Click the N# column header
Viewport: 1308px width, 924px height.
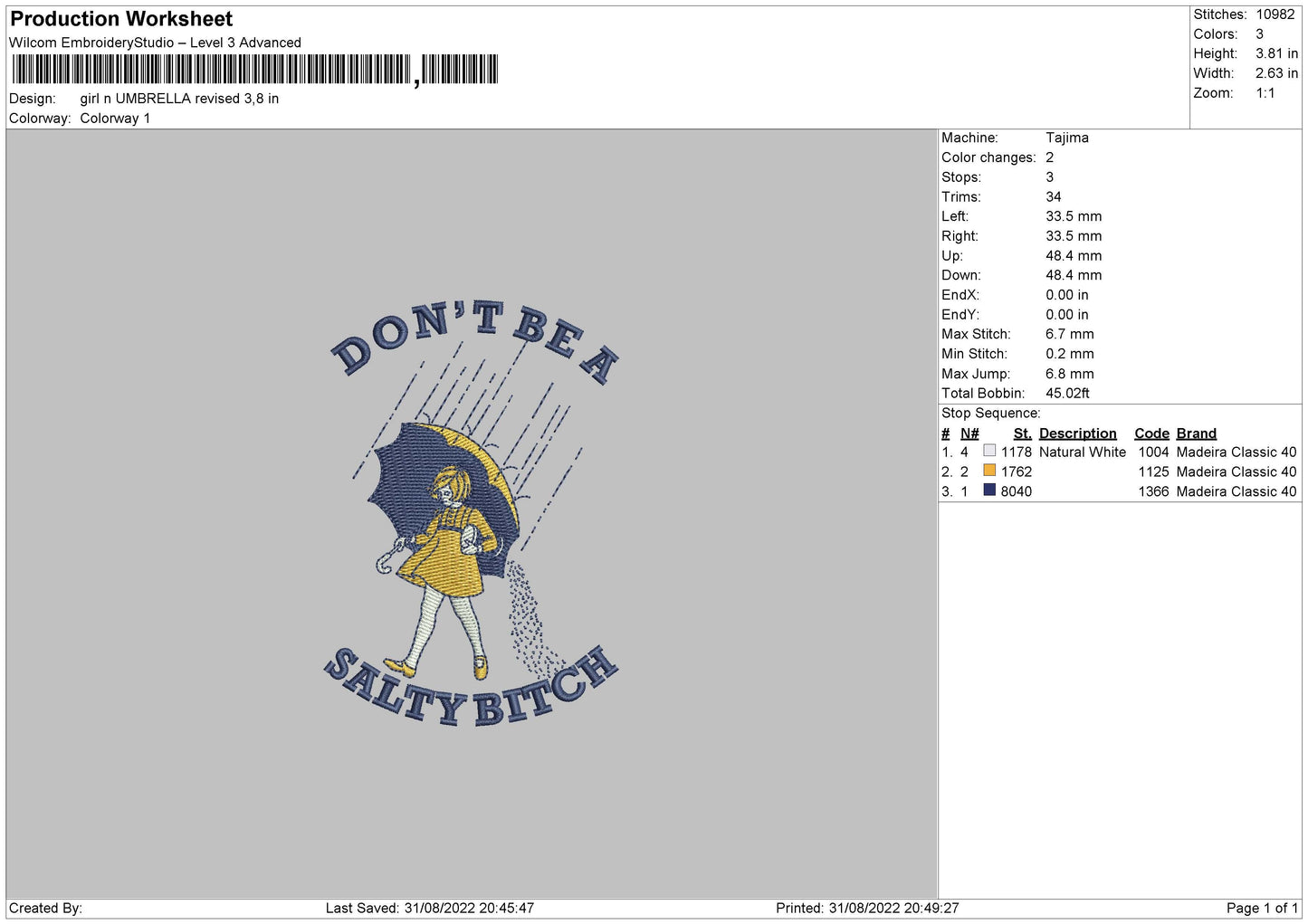click(x=969, y=433)
